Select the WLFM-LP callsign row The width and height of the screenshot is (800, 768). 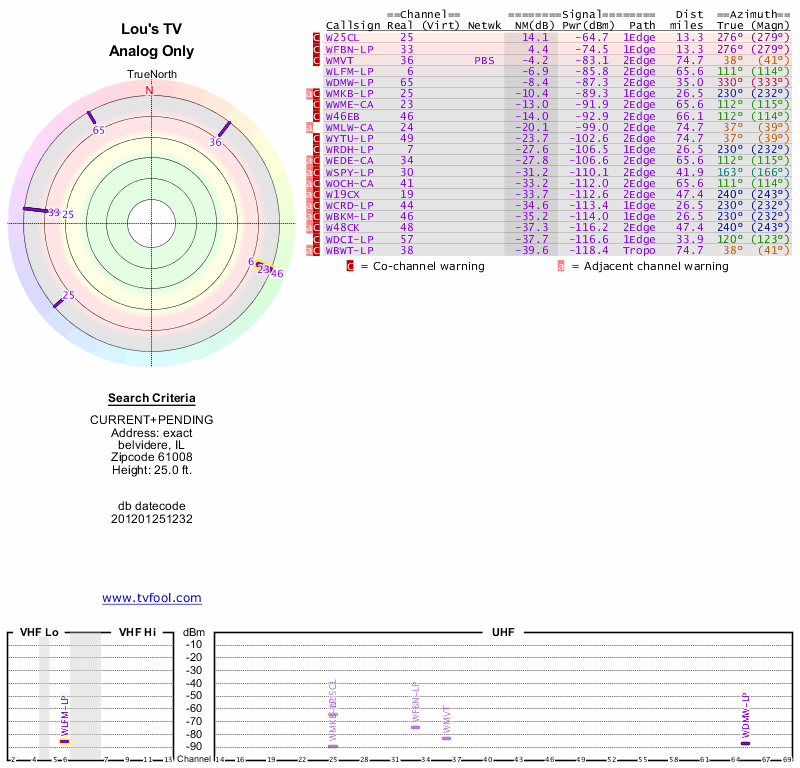349,72
